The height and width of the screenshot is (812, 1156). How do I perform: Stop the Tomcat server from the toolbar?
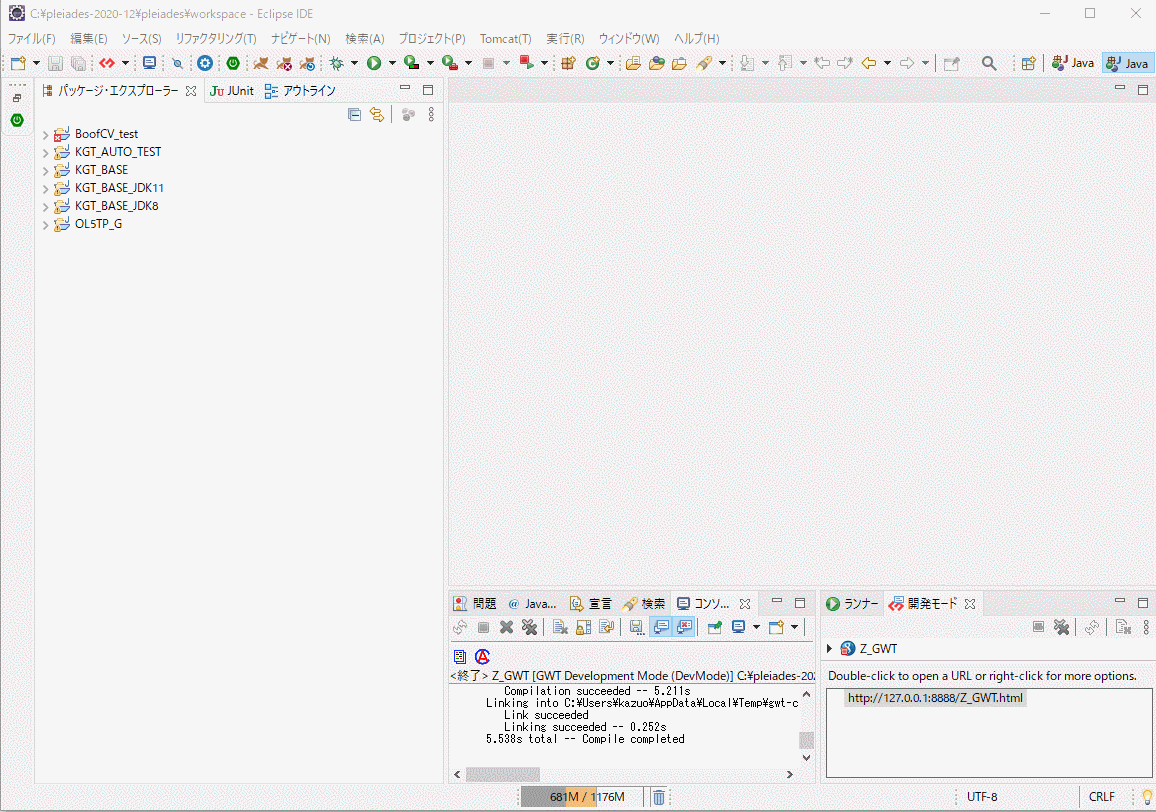(283, 62)
